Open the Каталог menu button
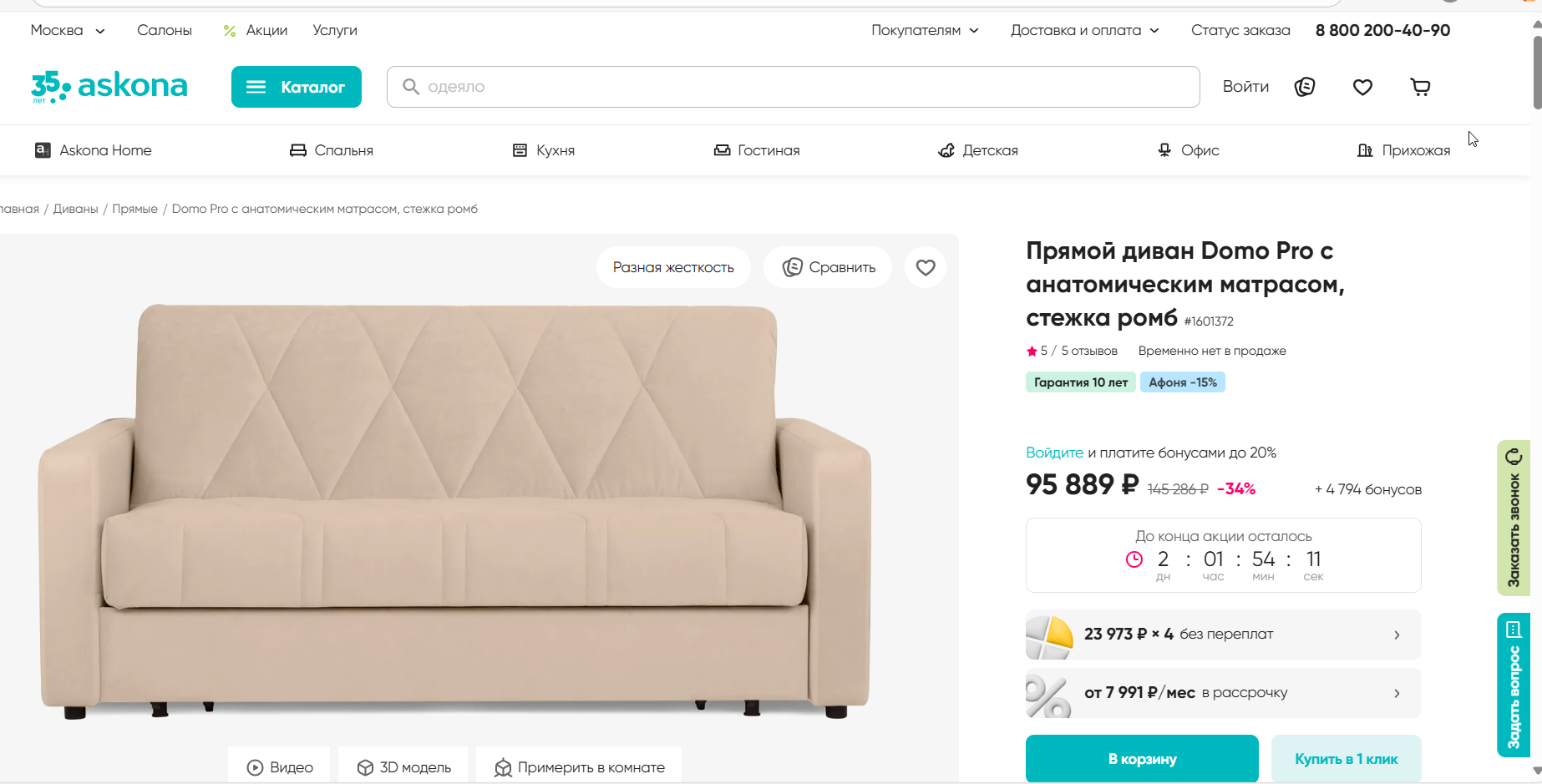1542x784 pixels. tap(297, 87)
